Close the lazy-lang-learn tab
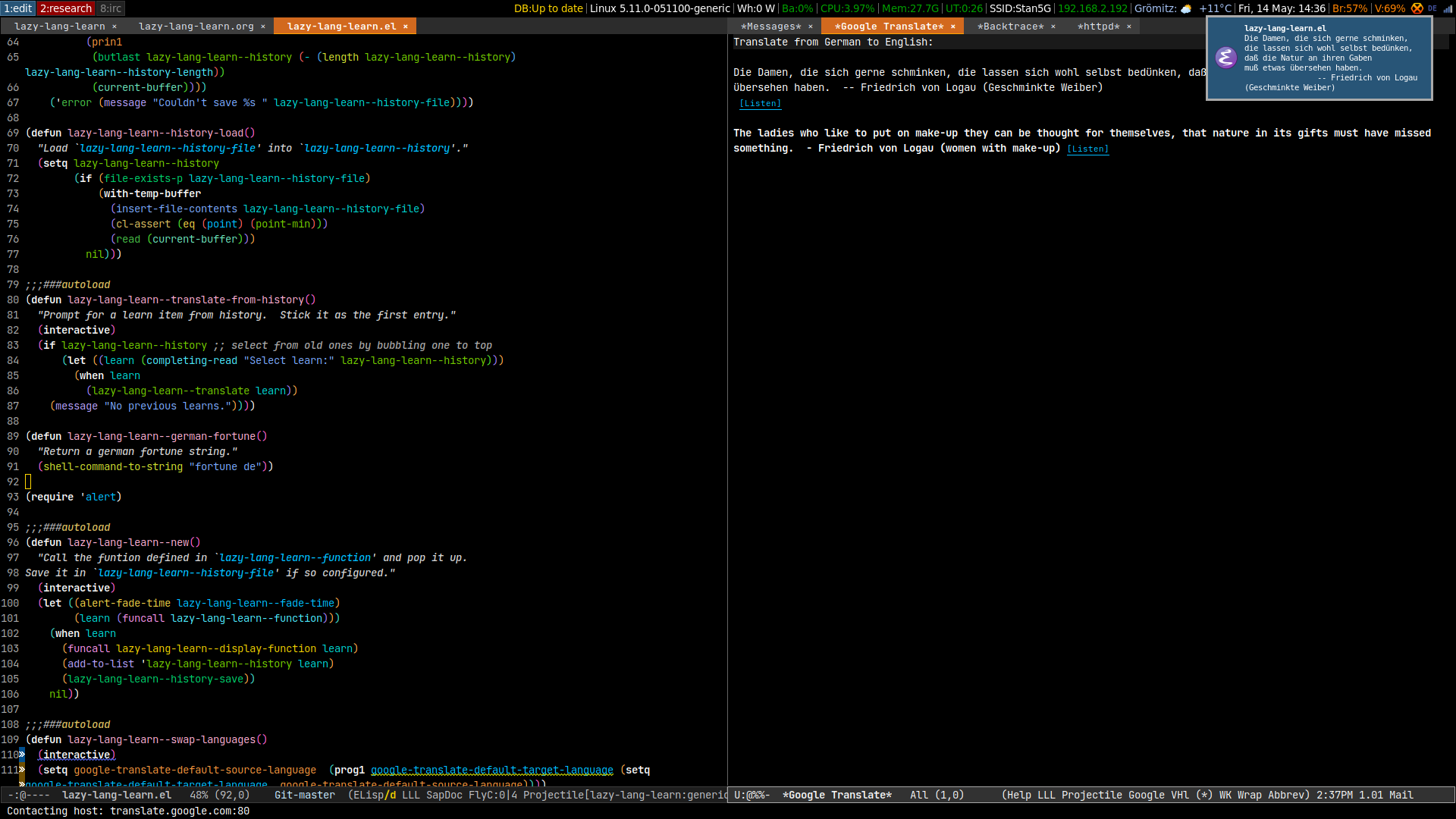This screenshot has height=819, width=1456. (115, 27)
